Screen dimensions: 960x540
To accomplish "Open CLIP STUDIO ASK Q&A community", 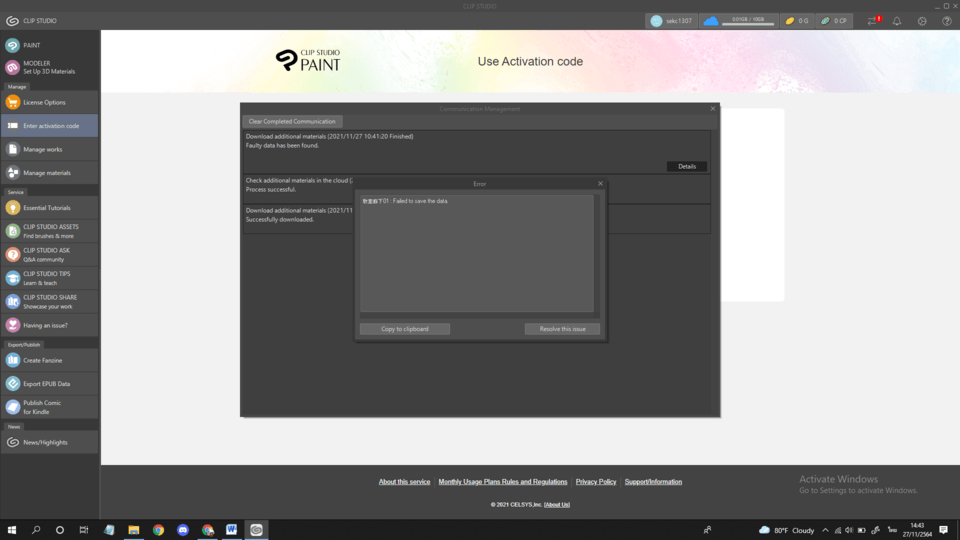I will (x=49, y=255).
